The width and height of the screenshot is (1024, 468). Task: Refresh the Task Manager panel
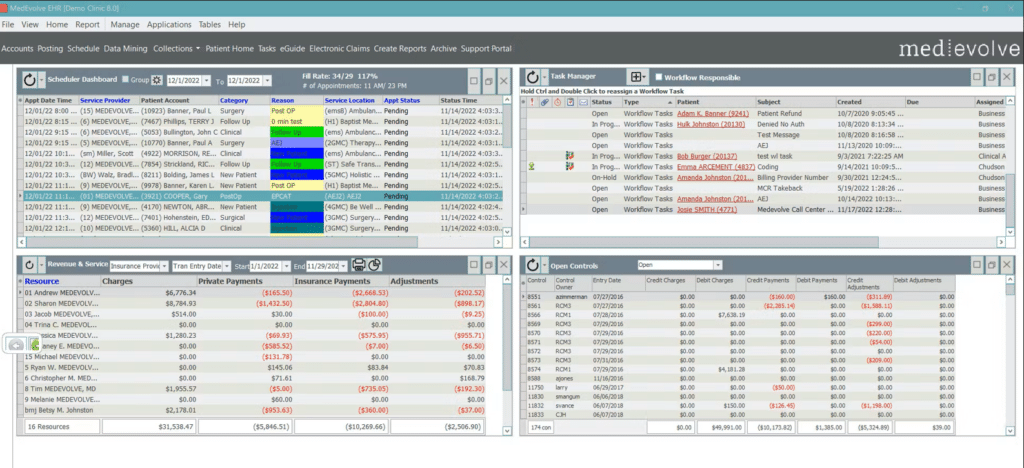pos(532,77)
